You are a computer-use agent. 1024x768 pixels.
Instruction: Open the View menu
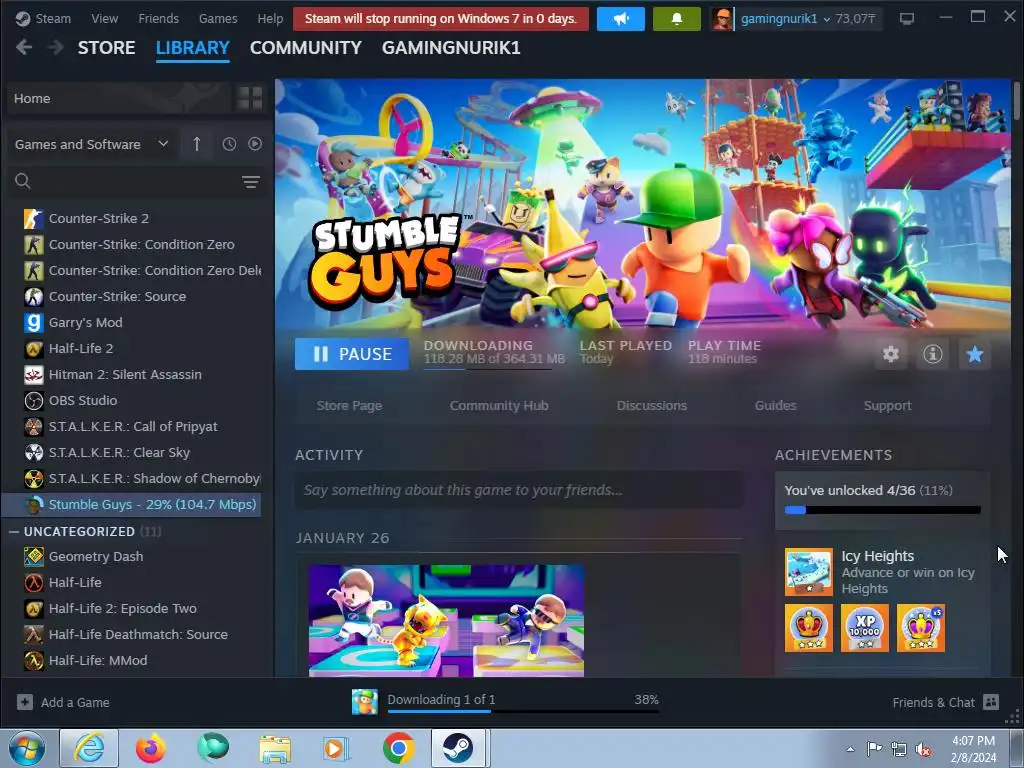104,19
